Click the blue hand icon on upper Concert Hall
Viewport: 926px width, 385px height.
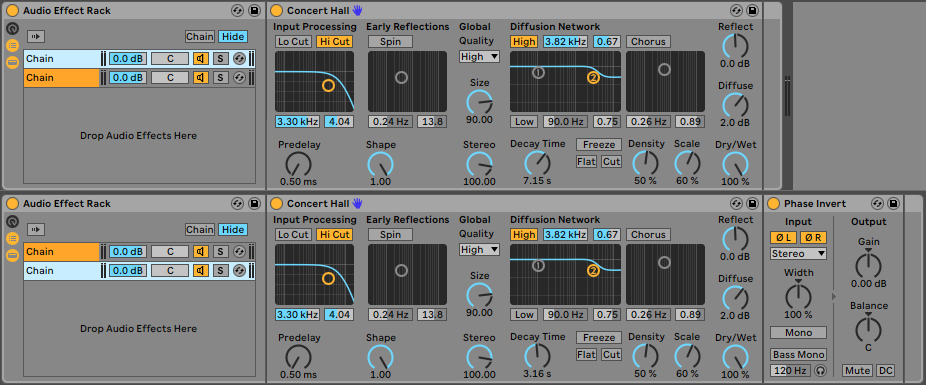(x=357, y=10)
